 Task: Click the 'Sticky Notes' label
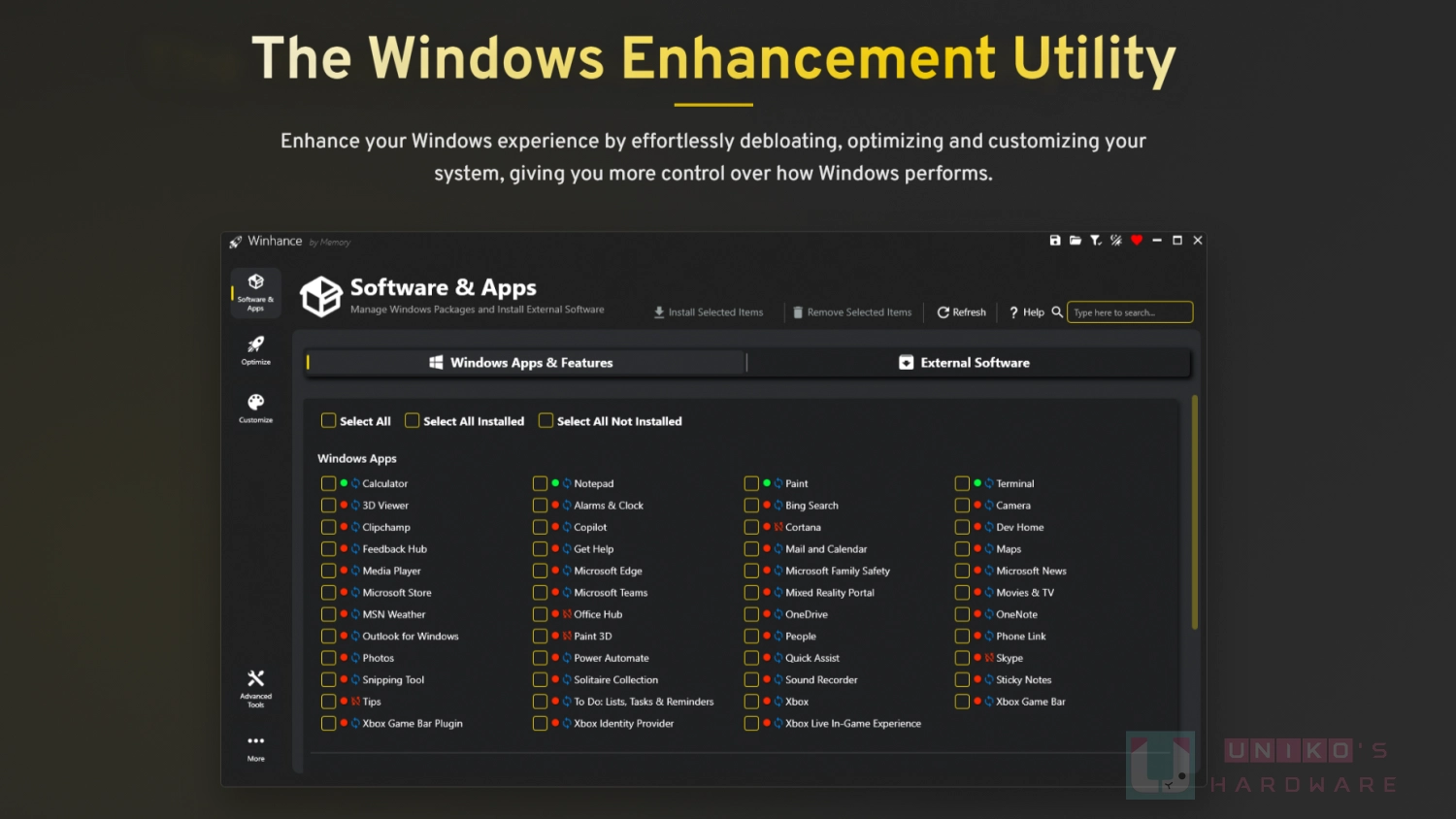(1024, 680)
